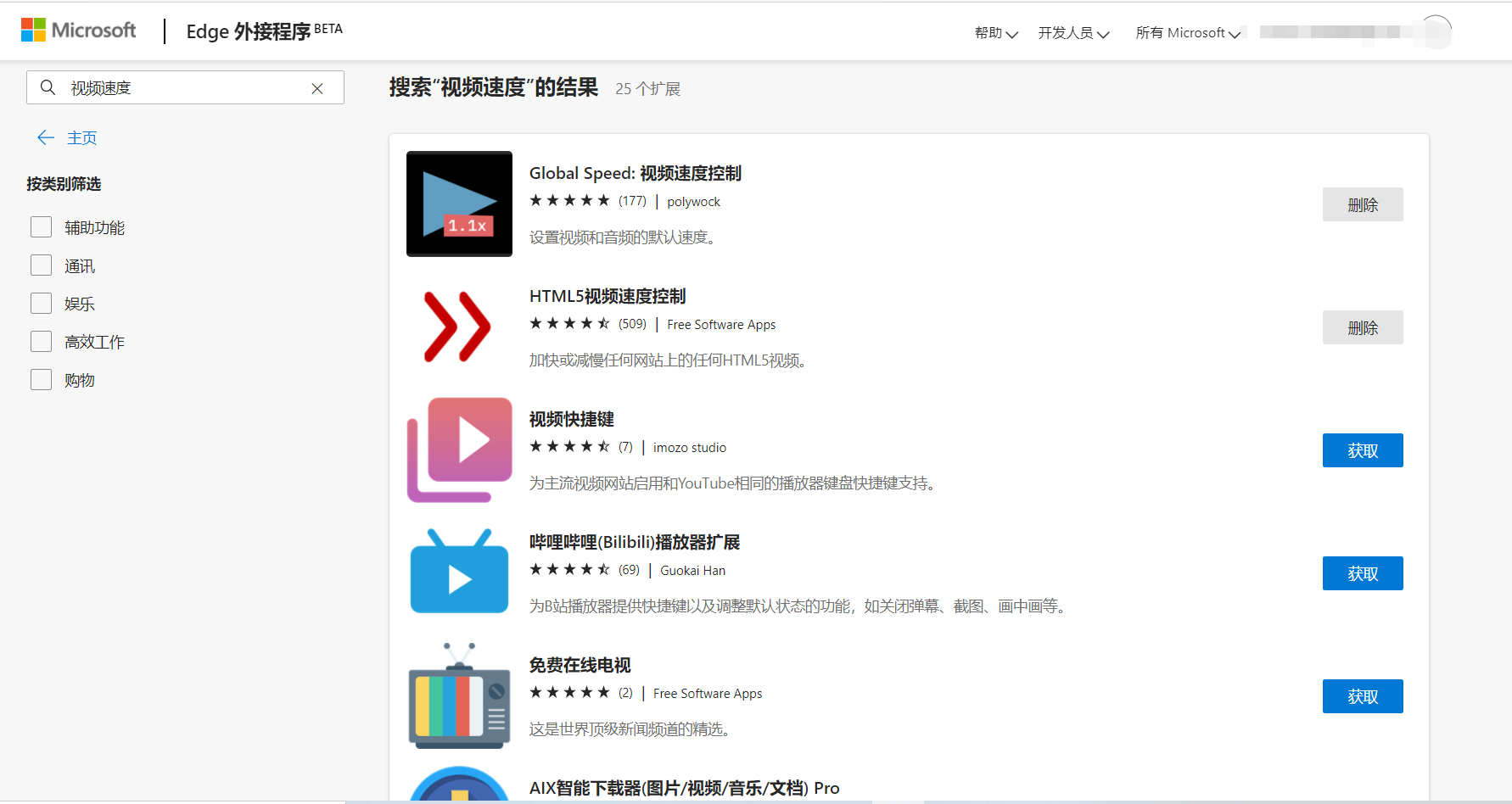
Task: Open the Bilibili player extension icon
Action: [459, 572]
